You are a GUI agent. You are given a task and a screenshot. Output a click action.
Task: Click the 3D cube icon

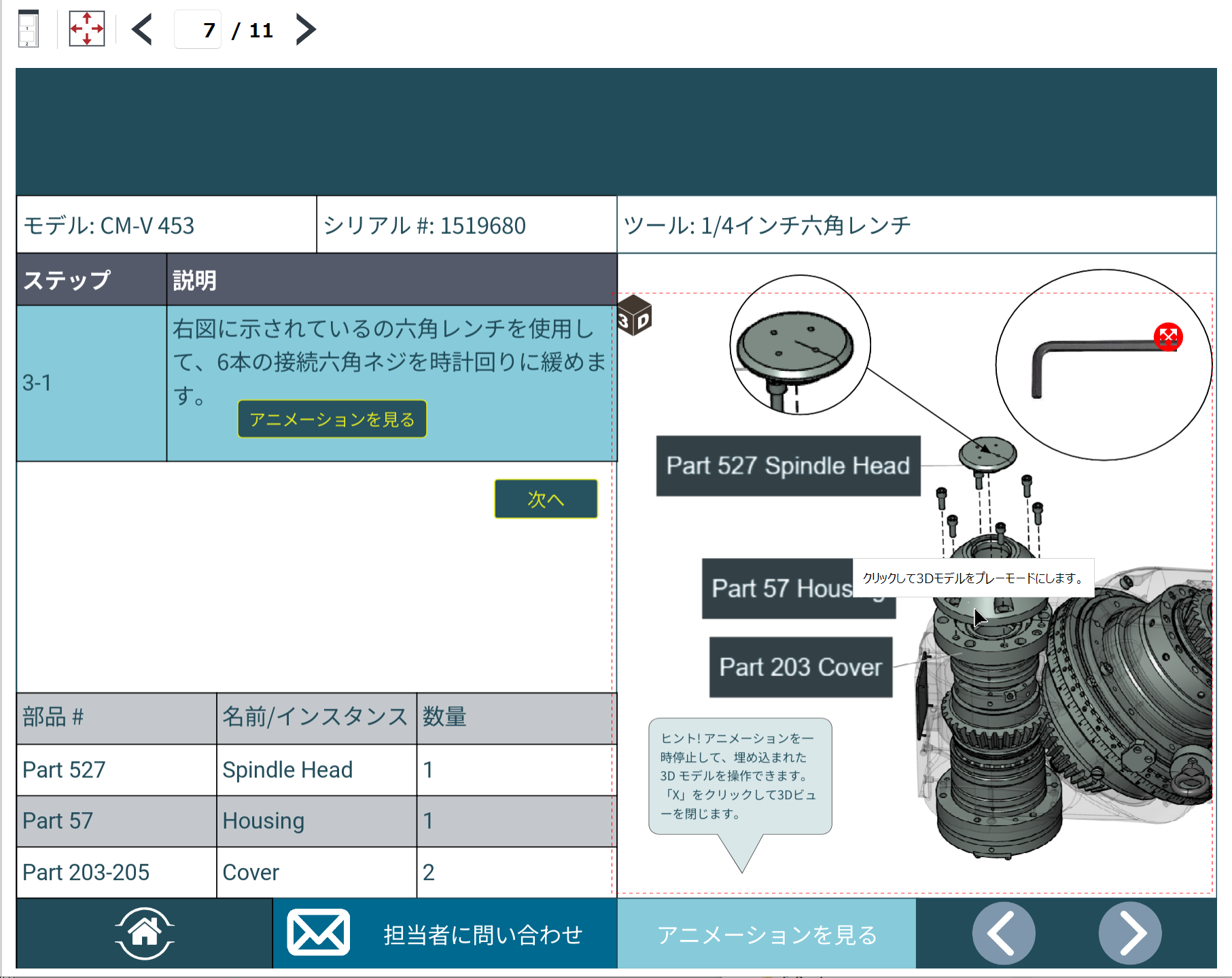(x=634, y=315)
